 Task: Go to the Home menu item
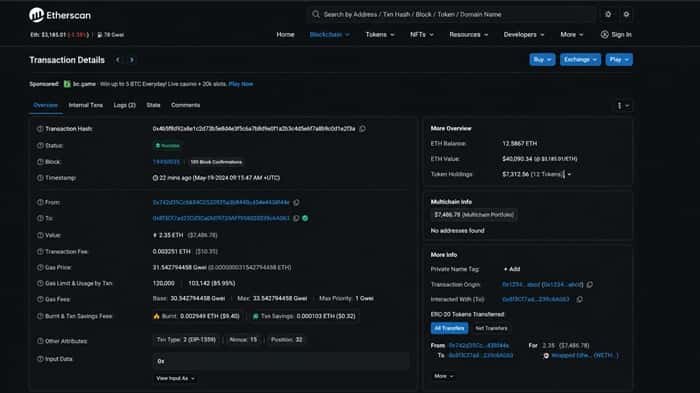[x=285, y=34]
